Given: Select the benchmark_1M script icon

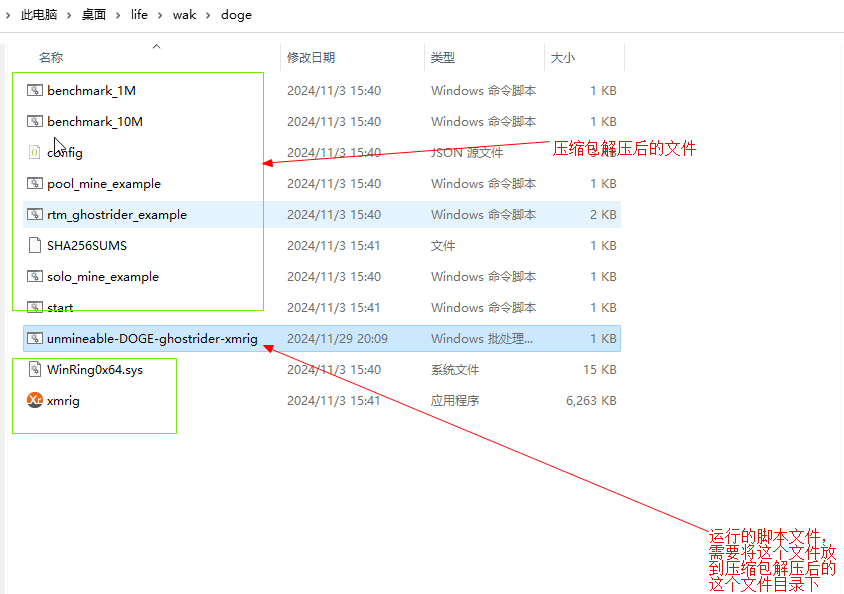Looking at the screenshot, I should tap(34, 90).
